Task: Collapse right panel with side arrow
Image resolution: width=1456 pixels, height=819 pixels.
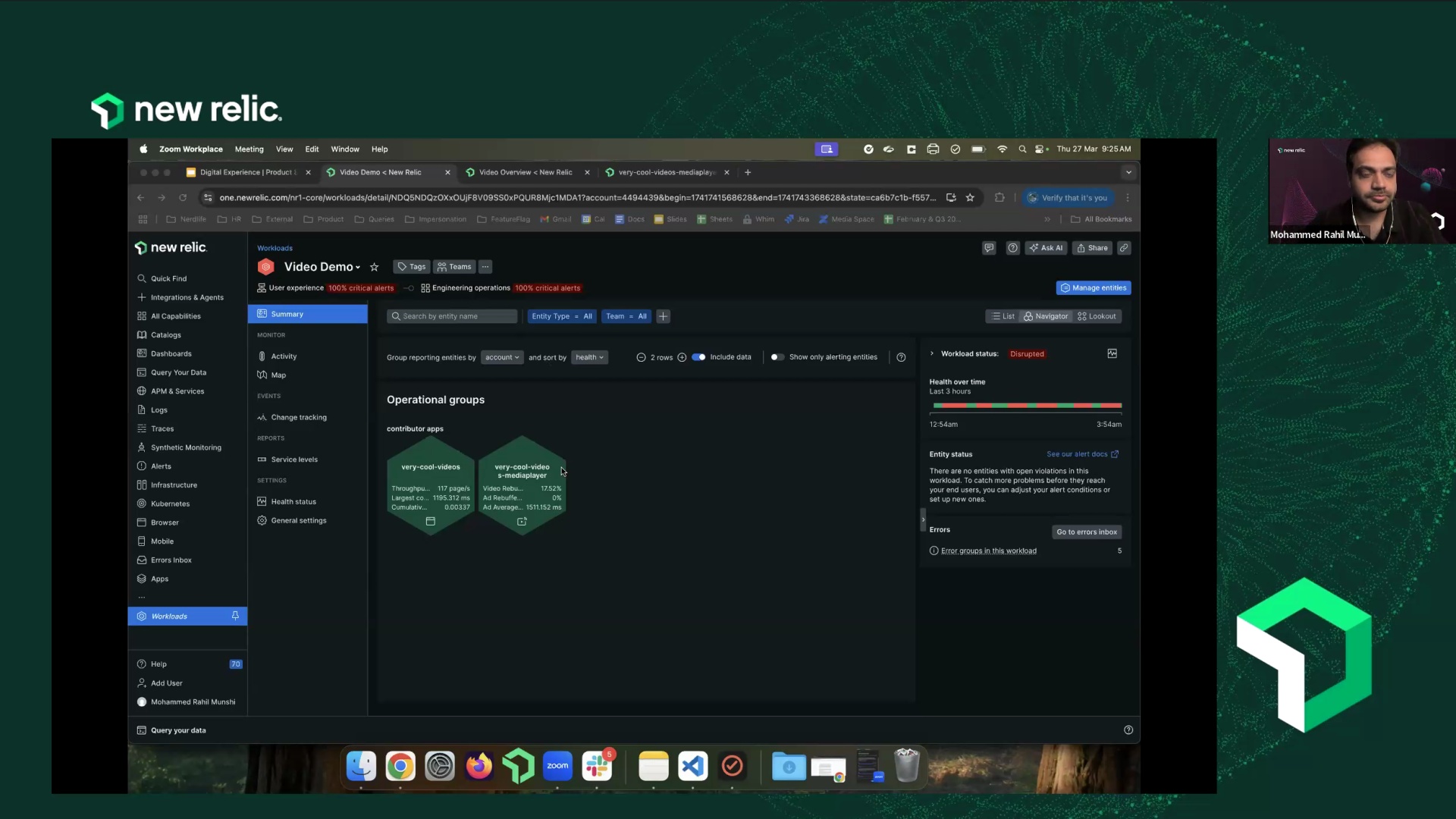Action: point(923,519)
